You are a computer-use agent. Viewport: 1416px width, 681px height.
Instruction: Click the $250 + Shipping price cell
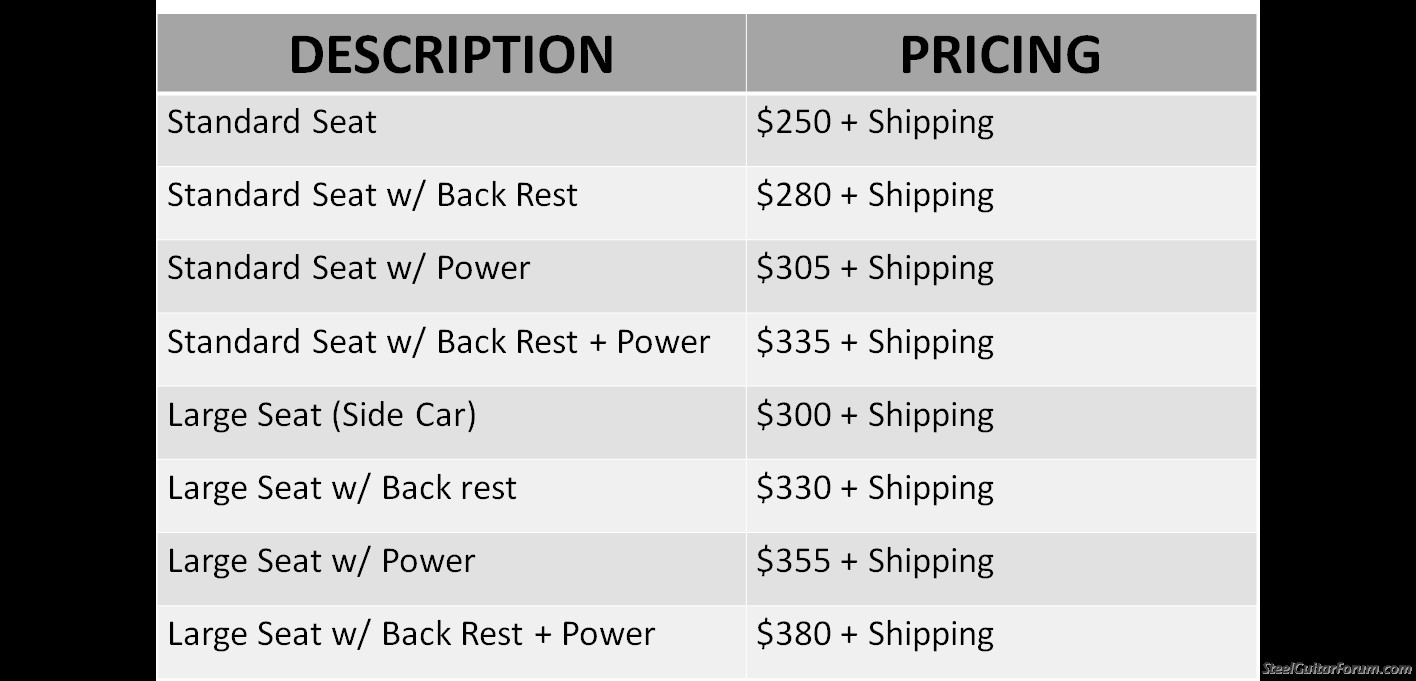[x=875, y=123]
